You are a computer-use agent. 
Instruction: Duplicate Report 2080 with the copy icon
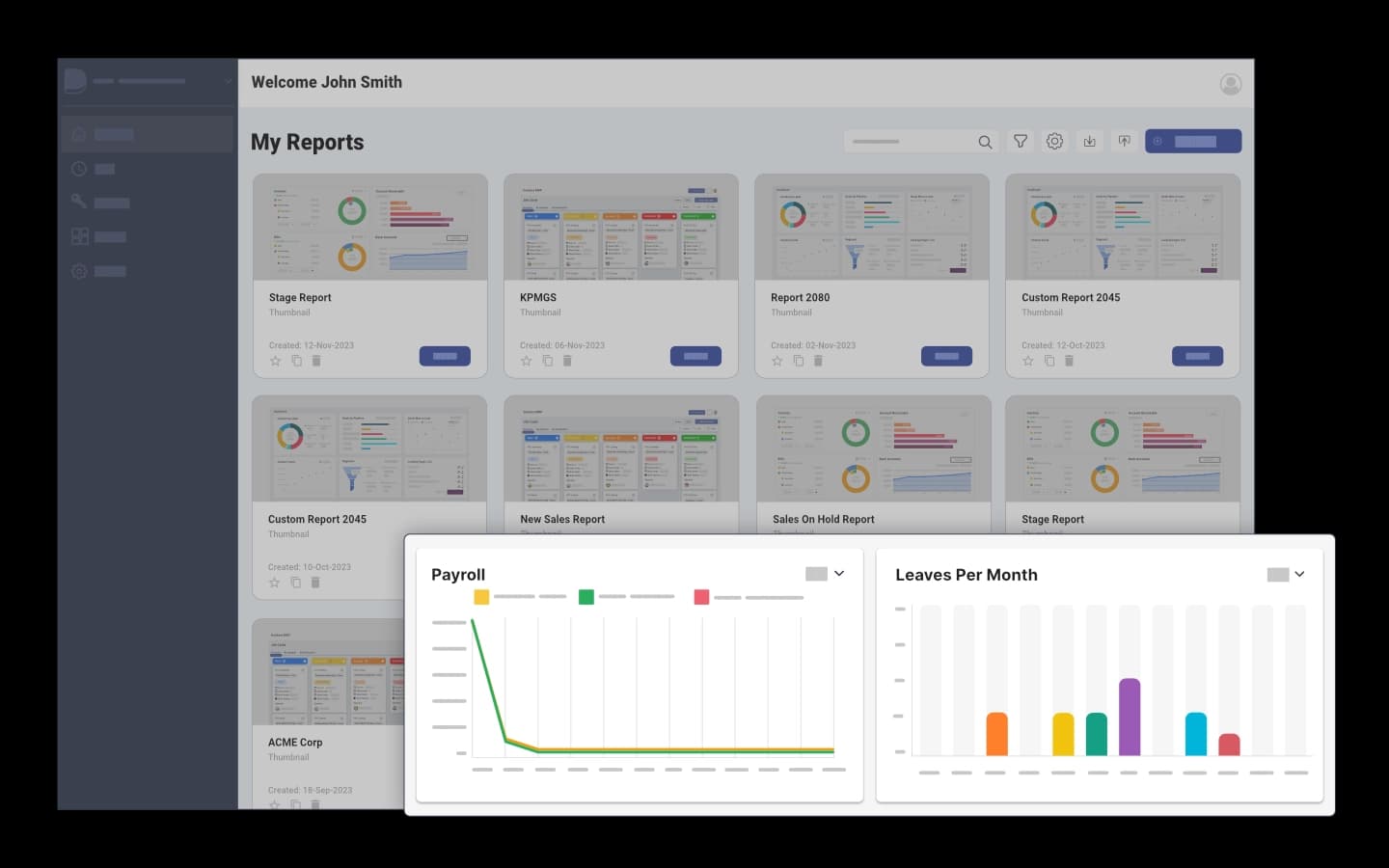798,361
